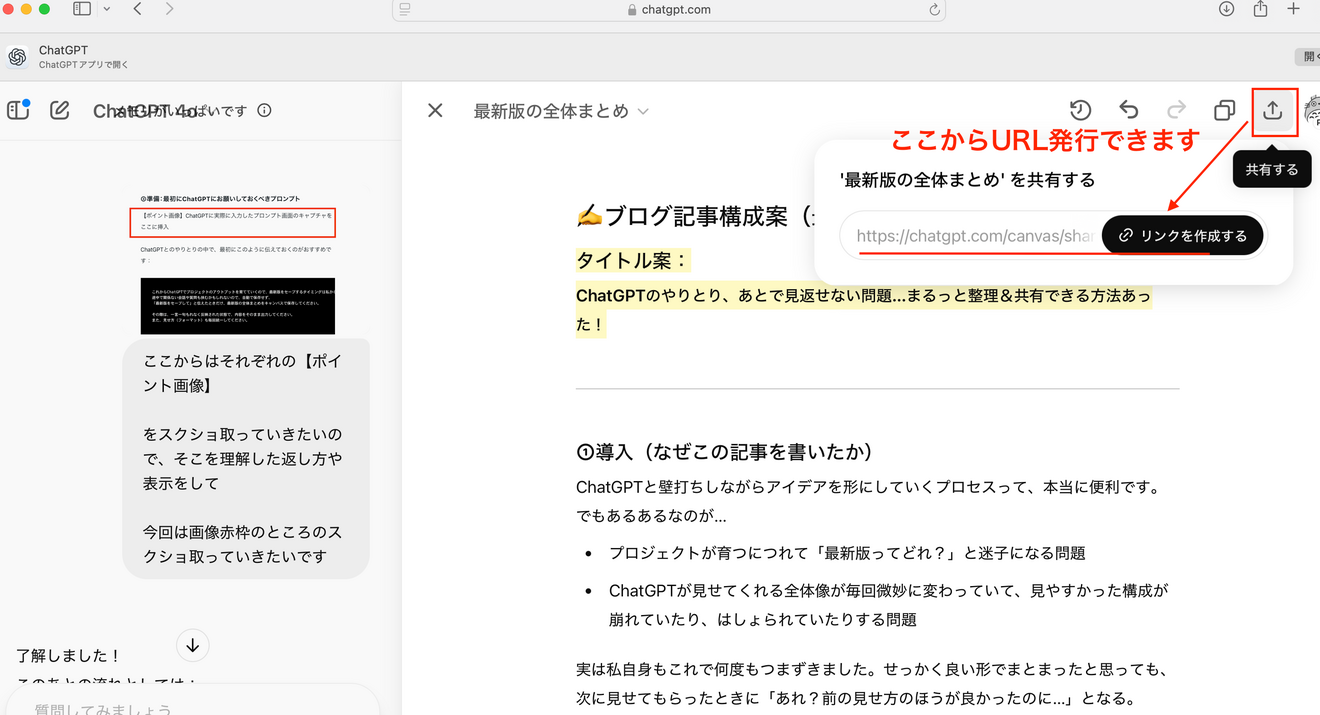This screenshot has width=1320, height=715.
Task: Show canvas version history clock icon
Action: [x=1080, y=110]
